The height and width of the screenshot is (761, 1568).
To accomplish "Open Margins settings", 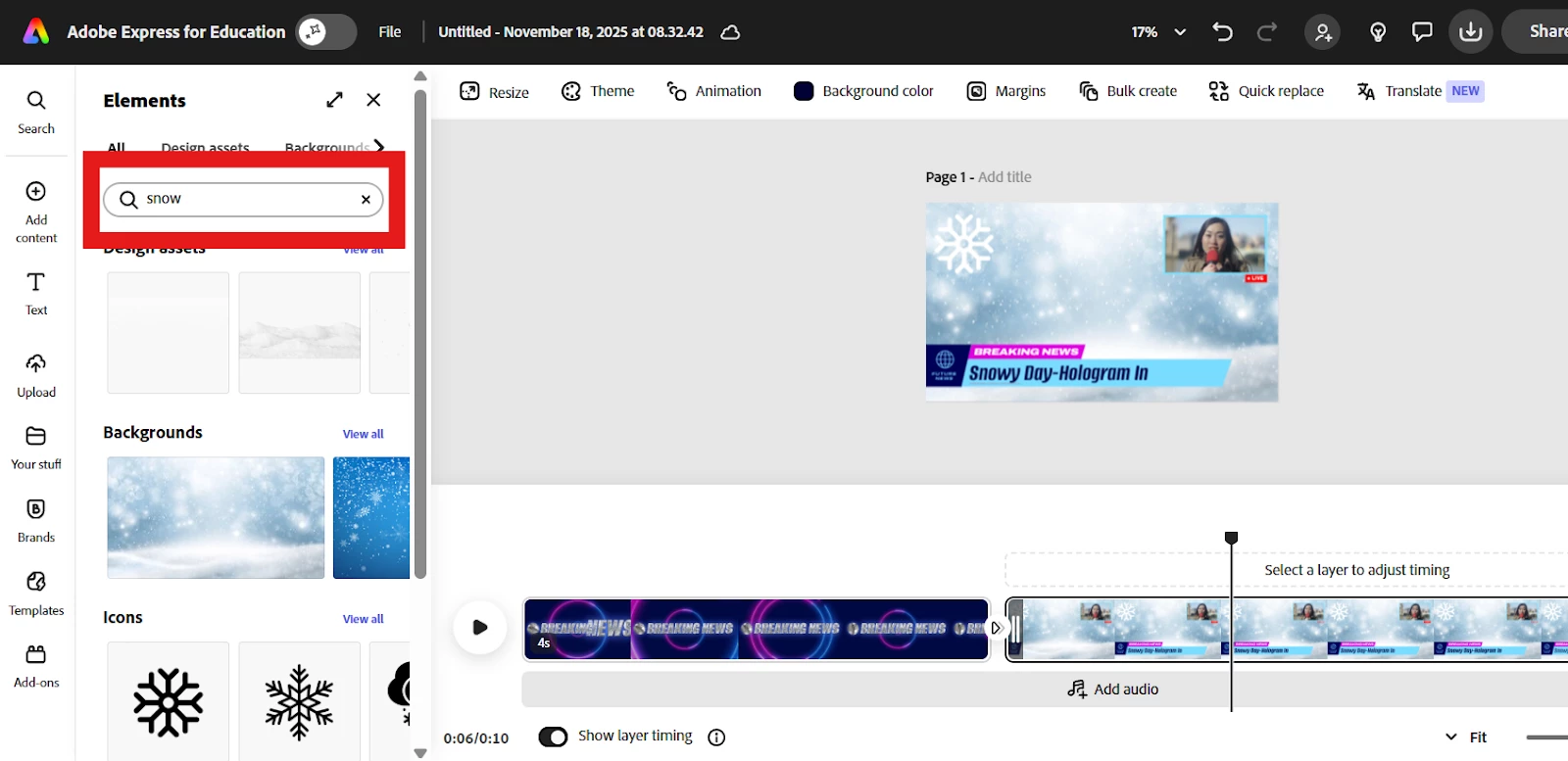I will 1006,91.
